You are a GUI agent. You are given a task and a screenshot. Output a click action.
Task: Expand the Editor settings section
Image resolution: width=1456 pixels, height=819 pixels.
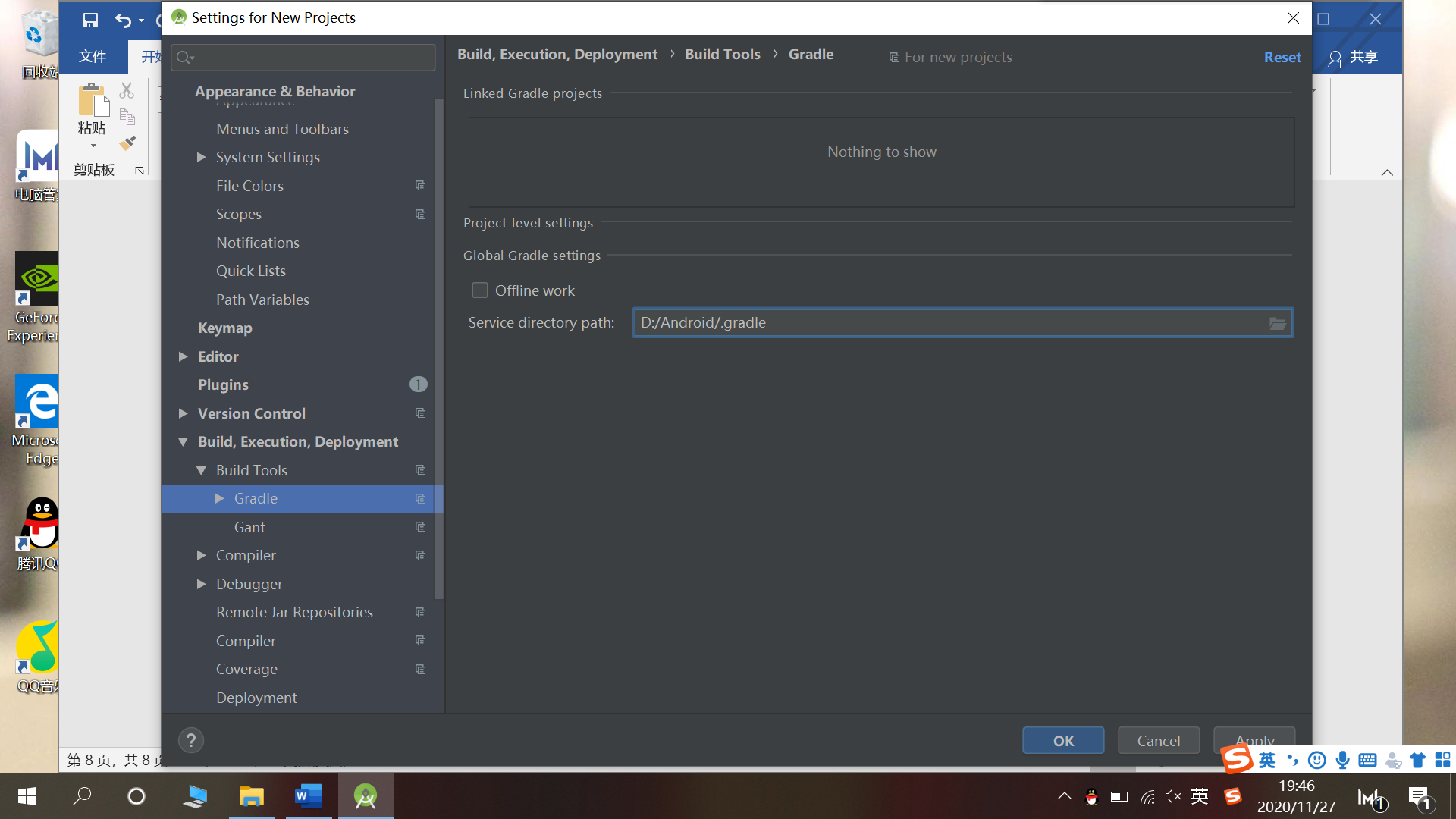click(183, 356)
